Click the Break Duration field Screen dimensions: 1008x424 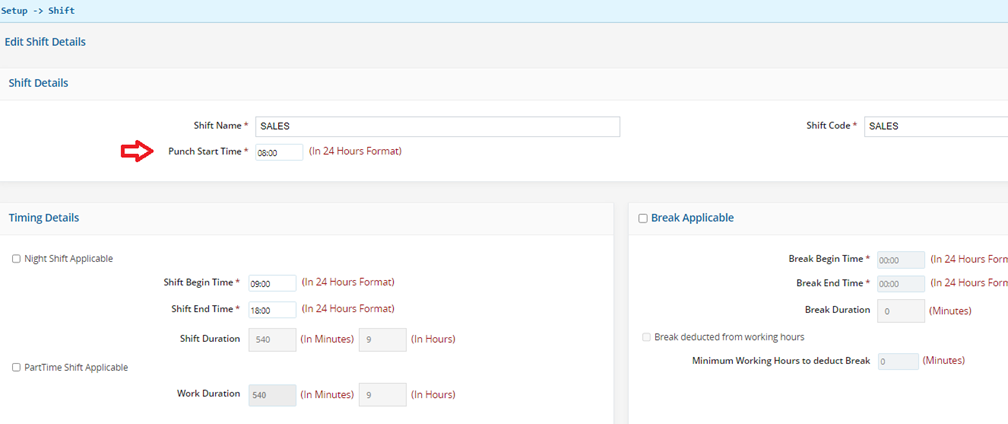901,310
